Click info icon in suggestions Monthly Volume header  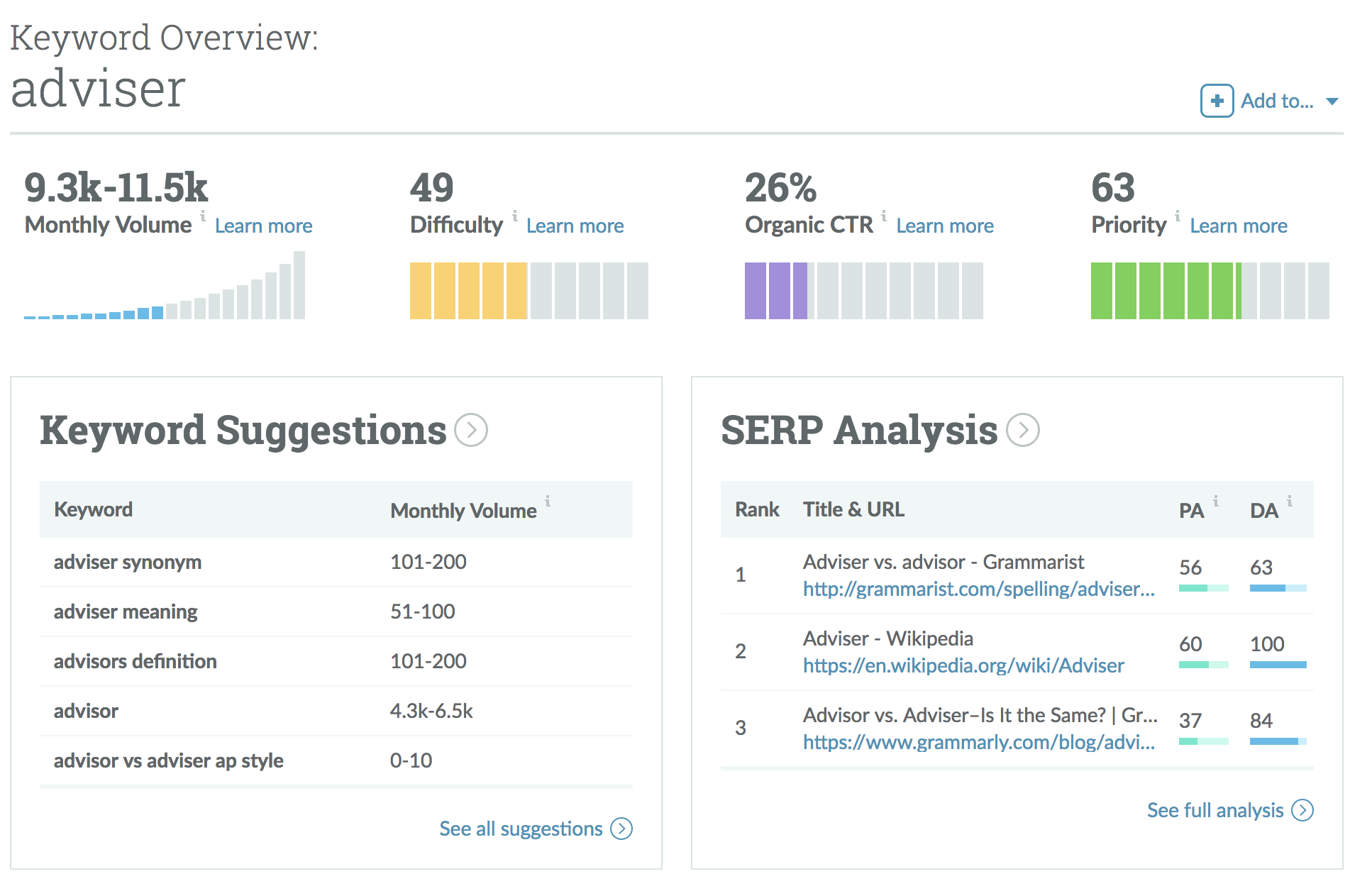pyautogui.click(x=548, y=502)
